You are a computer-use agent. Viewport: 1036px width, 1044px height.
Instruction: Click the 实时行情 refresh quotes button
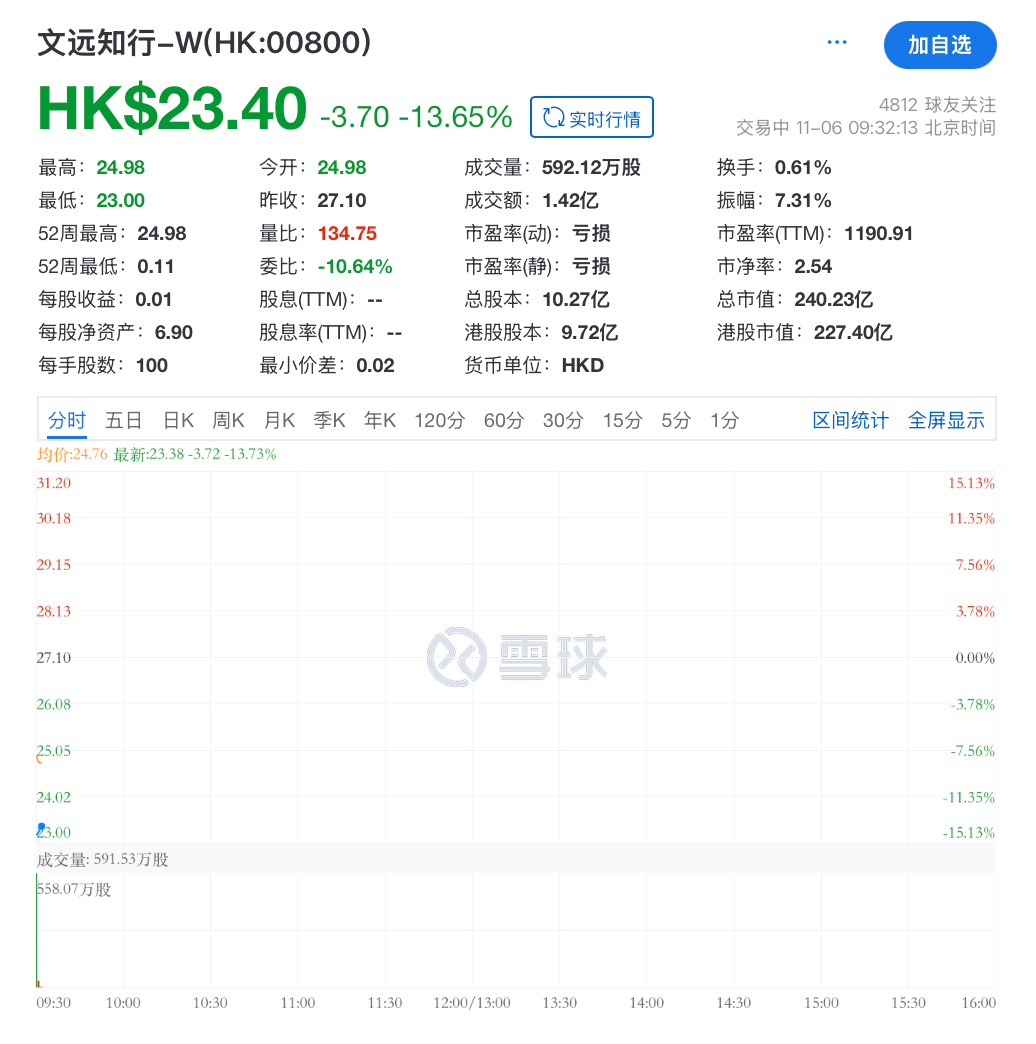(592, 118)
